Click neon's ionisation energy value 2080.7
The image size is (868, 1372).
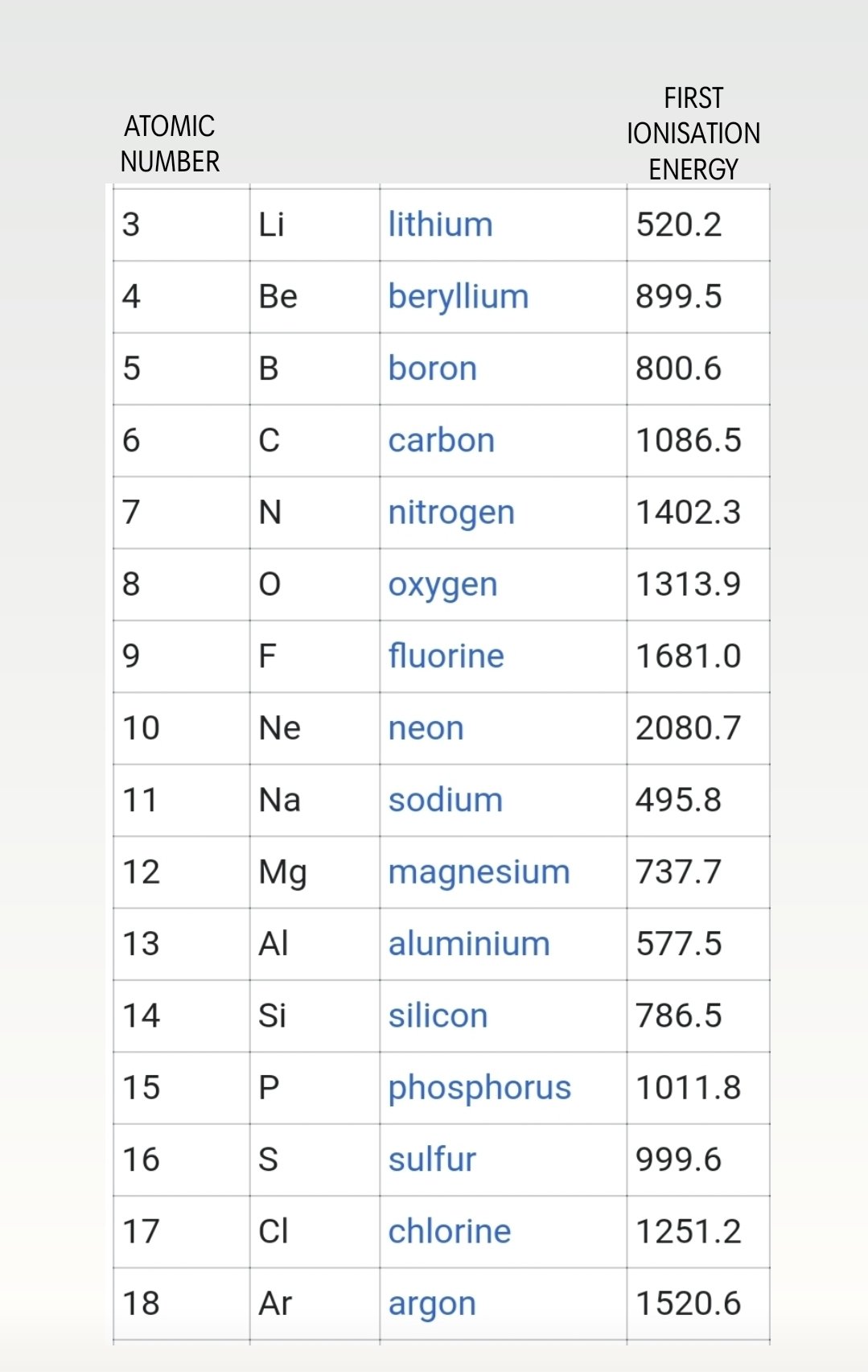688,728
